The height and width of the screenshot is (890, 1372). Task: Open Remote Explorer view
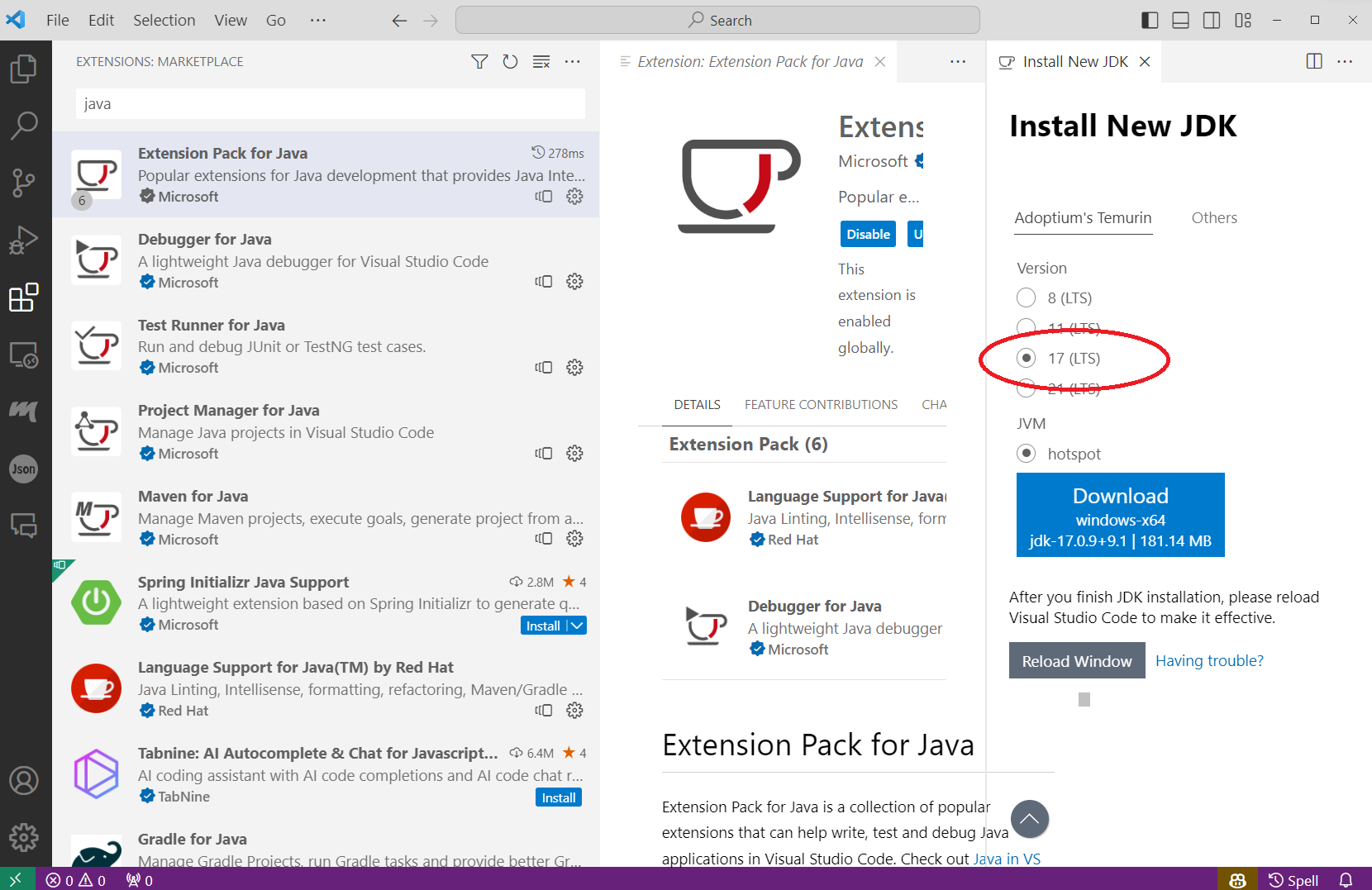point(24,355)
